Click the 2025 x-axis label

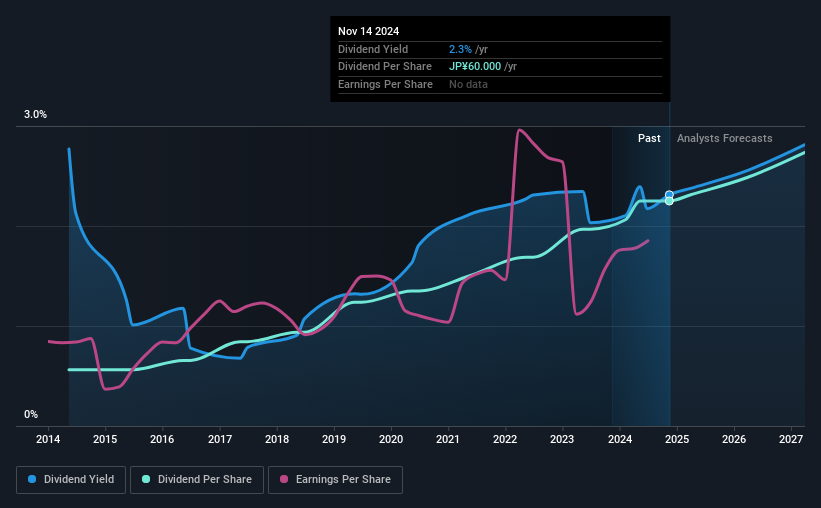click(676, 439)
